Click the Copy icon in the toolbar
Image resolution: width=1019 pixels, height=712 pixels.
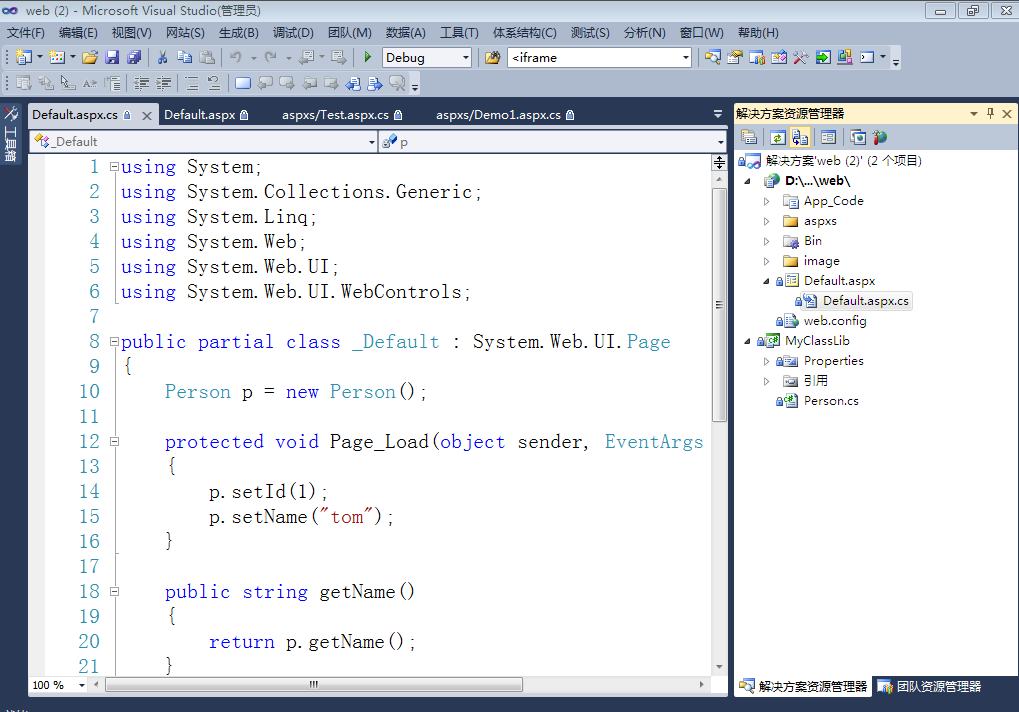[x=185, y=57]
